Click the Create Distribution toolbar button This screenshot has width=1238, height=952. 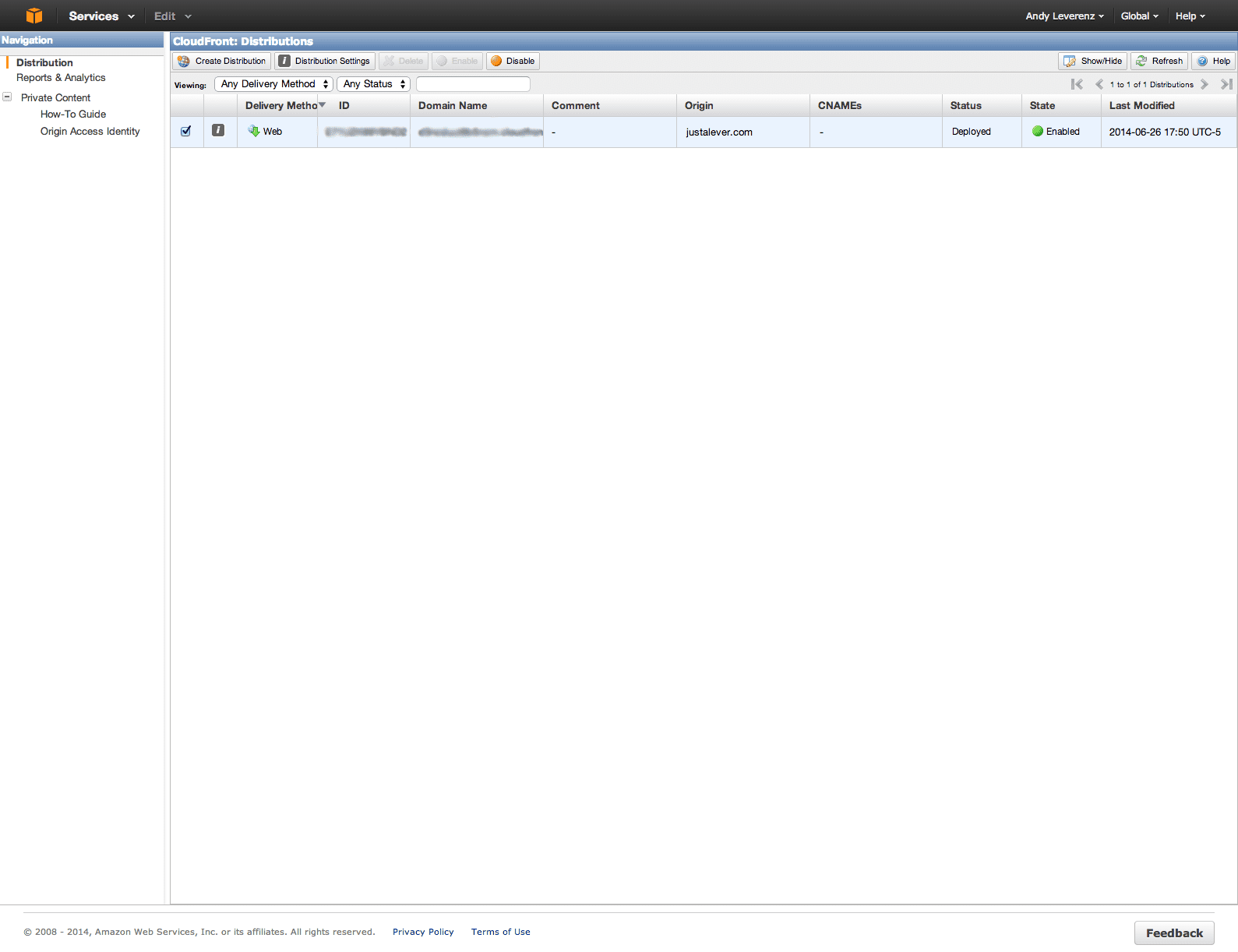pyautogui.click(x=222, y=61)
